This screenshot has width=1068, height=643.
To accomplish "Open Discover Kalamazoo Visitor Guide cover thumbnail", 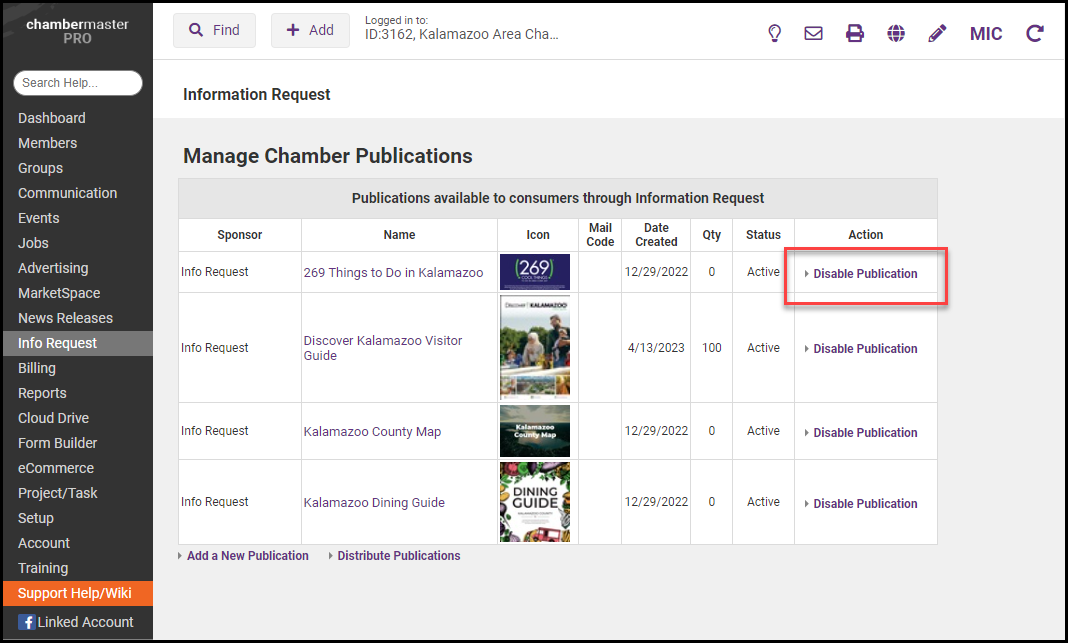I will (535, 347).
